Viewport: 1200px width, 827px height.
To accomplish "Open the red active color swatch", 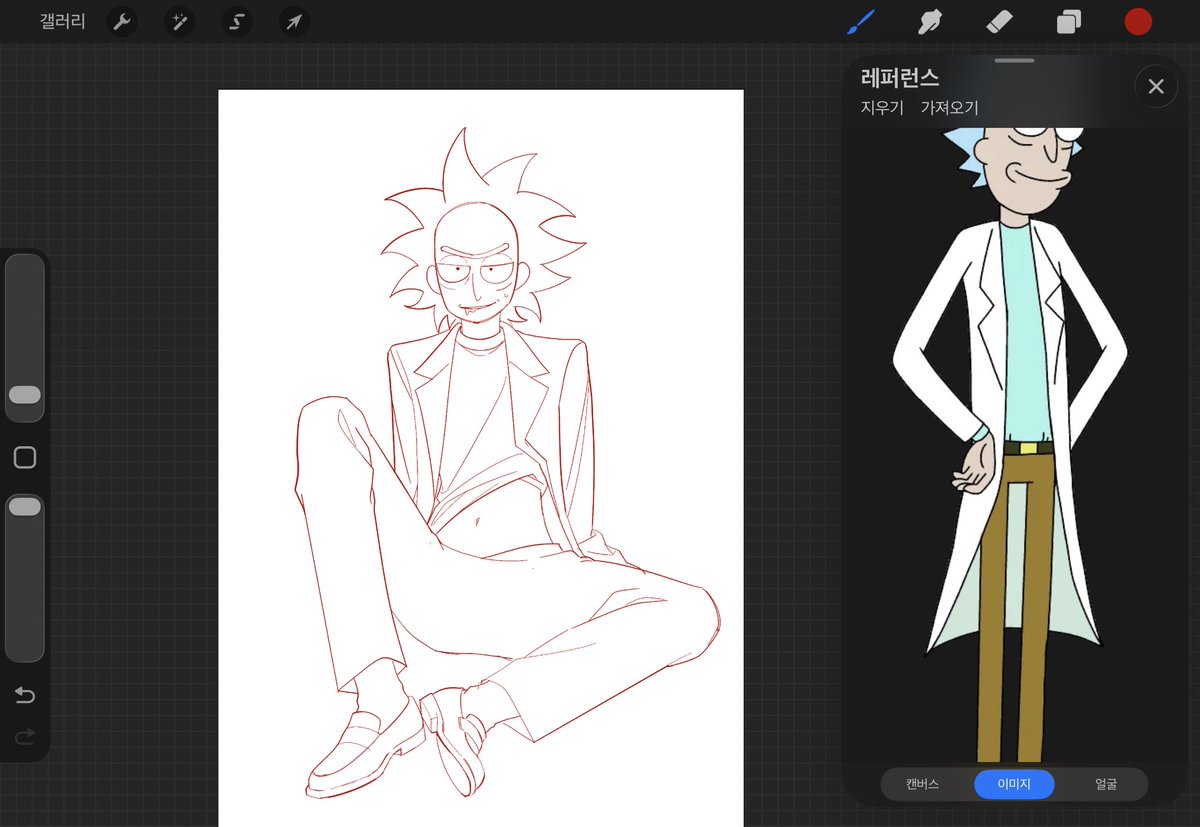I will click(1138, 22).
